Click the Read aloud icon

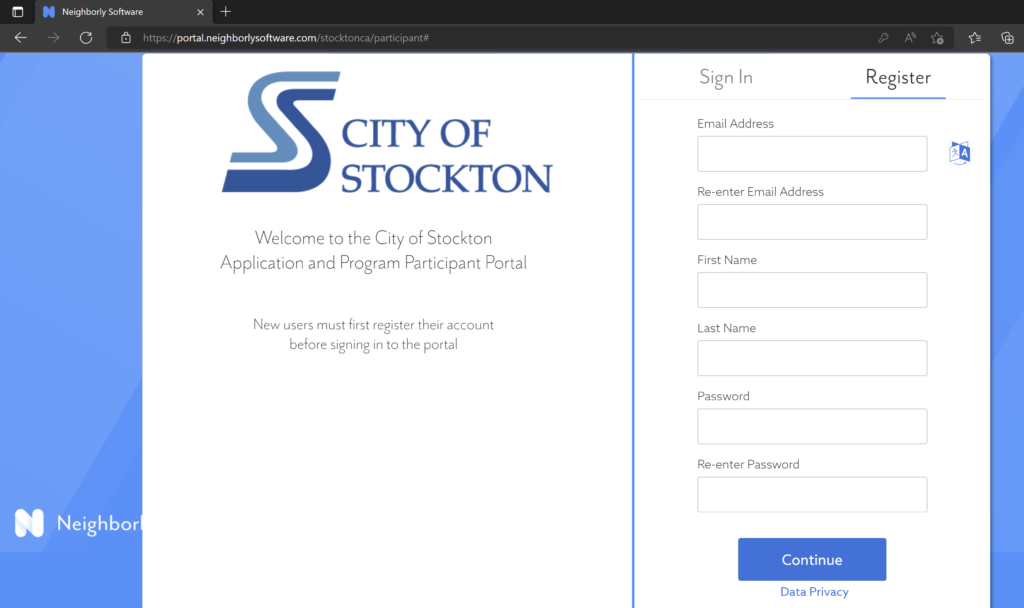pyautogui.click(x=910, y=38)
